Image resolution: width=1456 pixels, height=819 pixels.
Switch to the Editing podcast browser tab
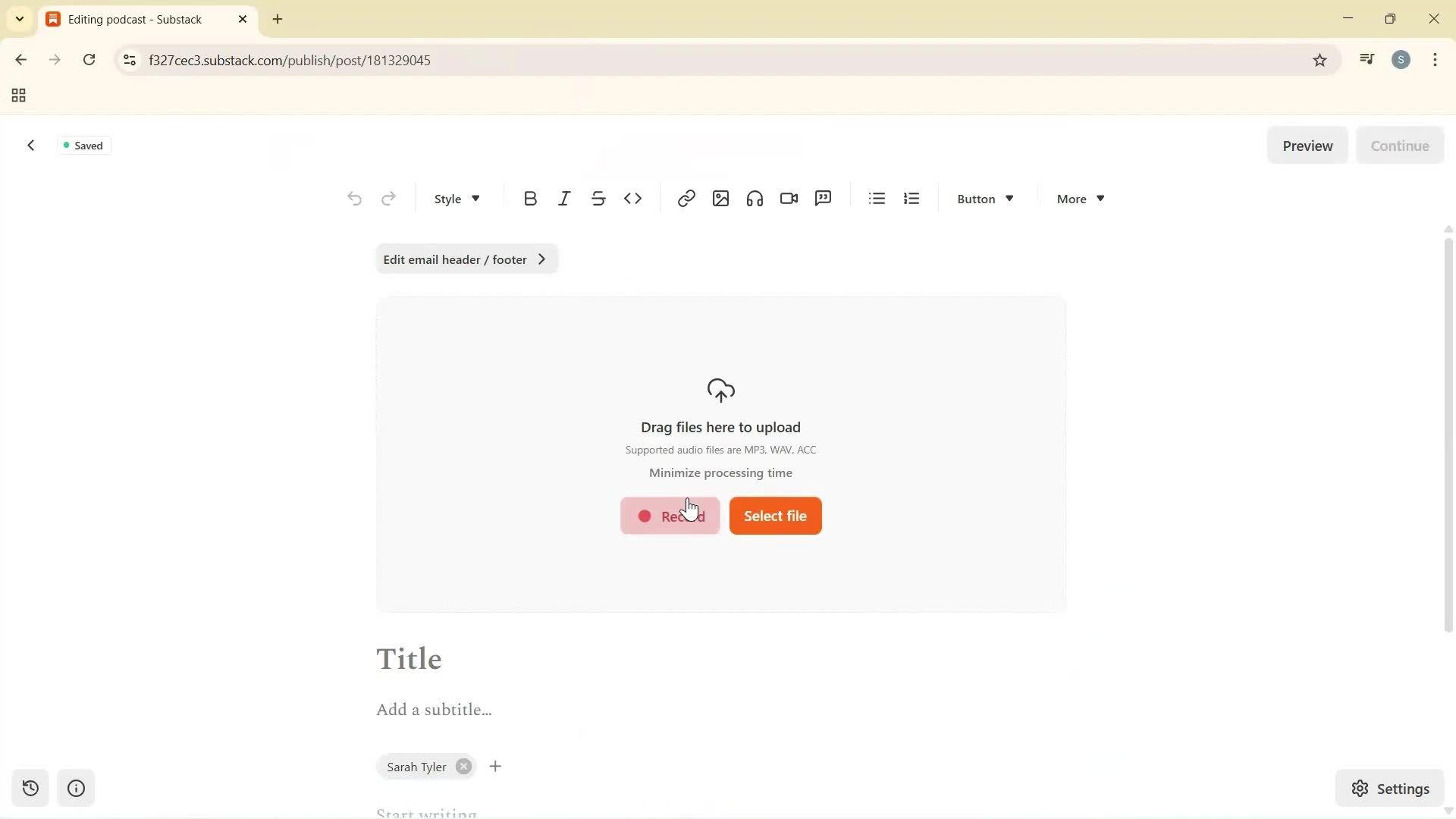[x=136, y=19]
